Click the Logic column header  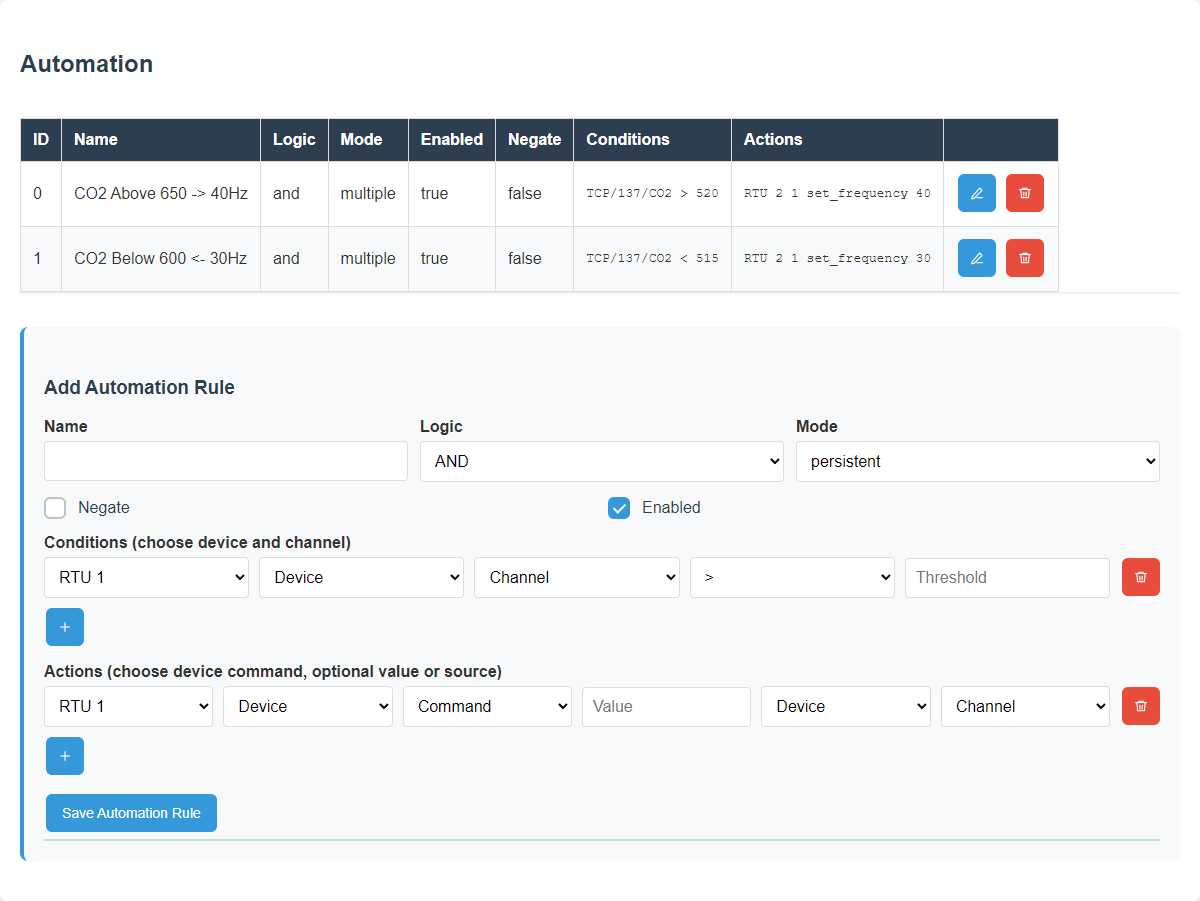coord(294,140)
